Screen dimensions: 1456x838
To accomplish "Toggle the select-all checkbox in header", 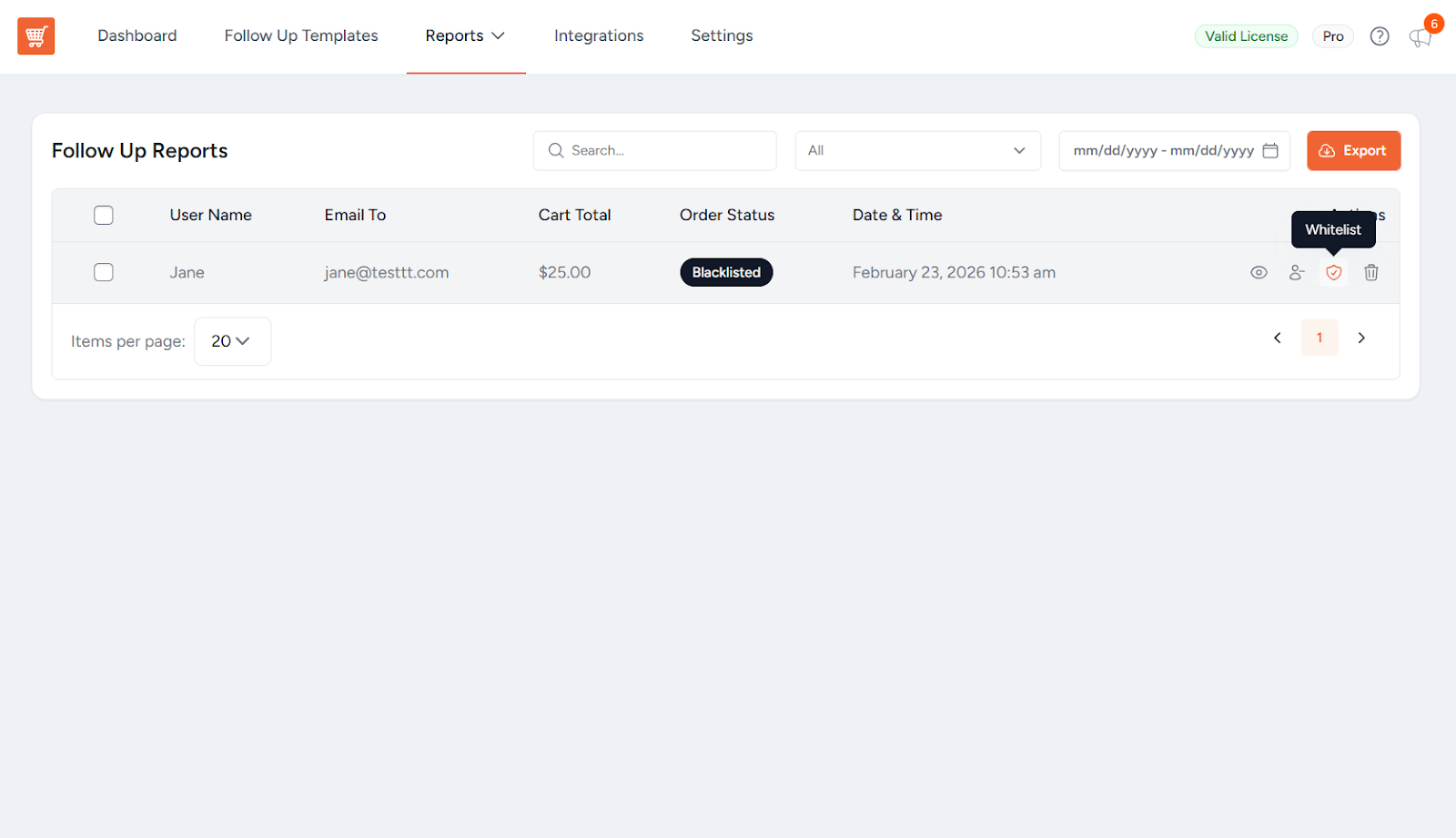I will (104, 216).
